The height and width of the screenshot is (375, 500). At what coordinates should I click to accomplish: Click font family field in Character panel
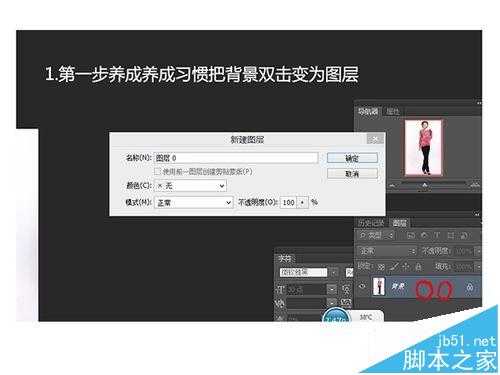(303, 273)
